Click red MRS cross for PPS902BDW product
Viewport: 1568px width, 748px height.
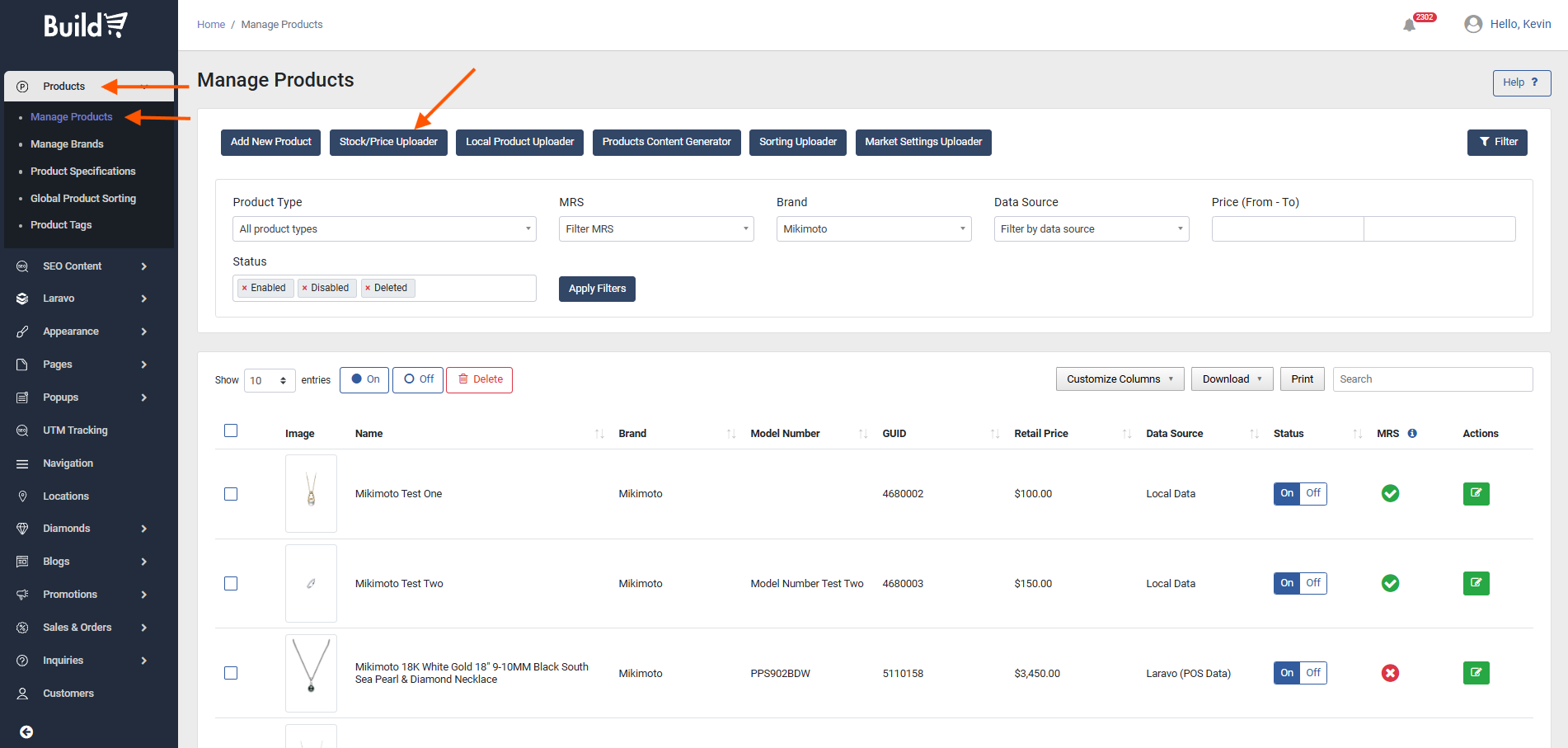[x=1390, y=673]
